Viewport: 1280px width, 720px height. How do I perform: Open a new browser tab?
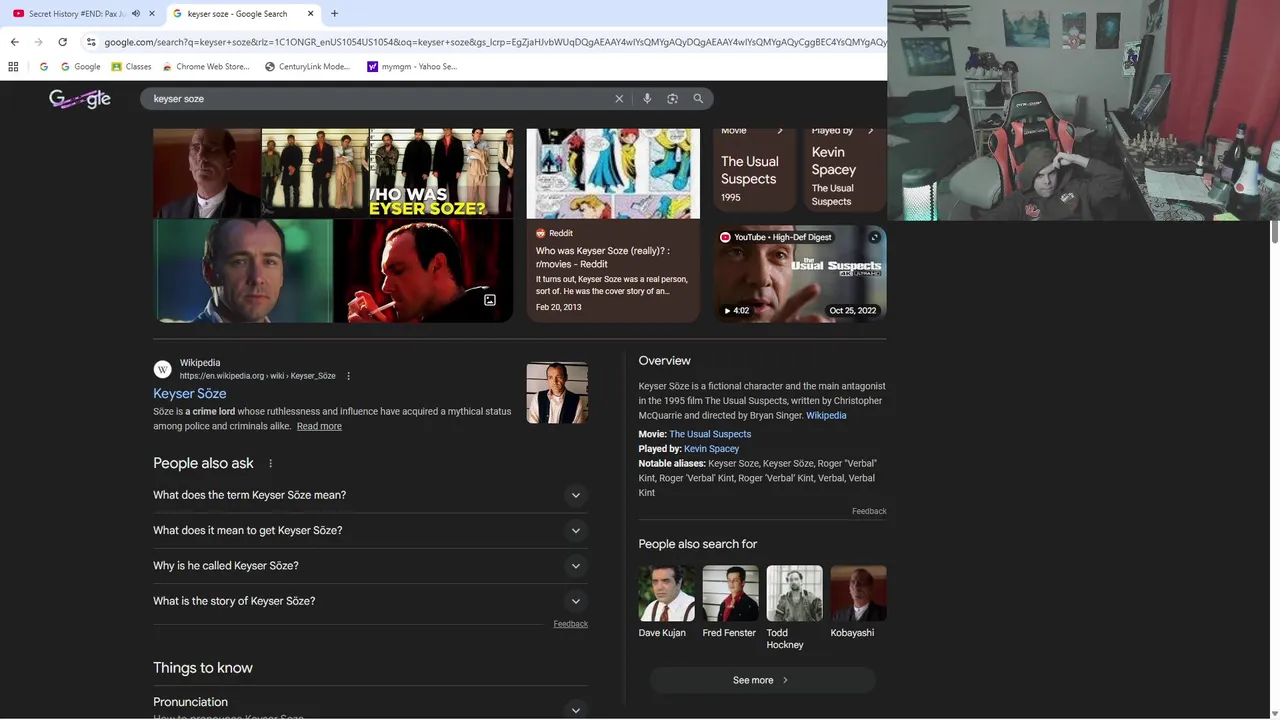(334, 14)
